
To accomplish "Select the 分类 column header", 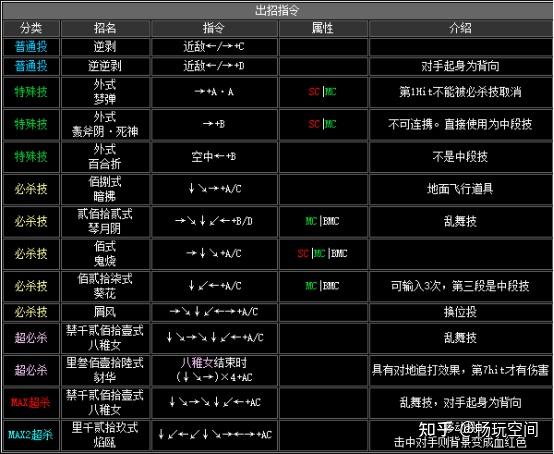I will click(31, 28).
